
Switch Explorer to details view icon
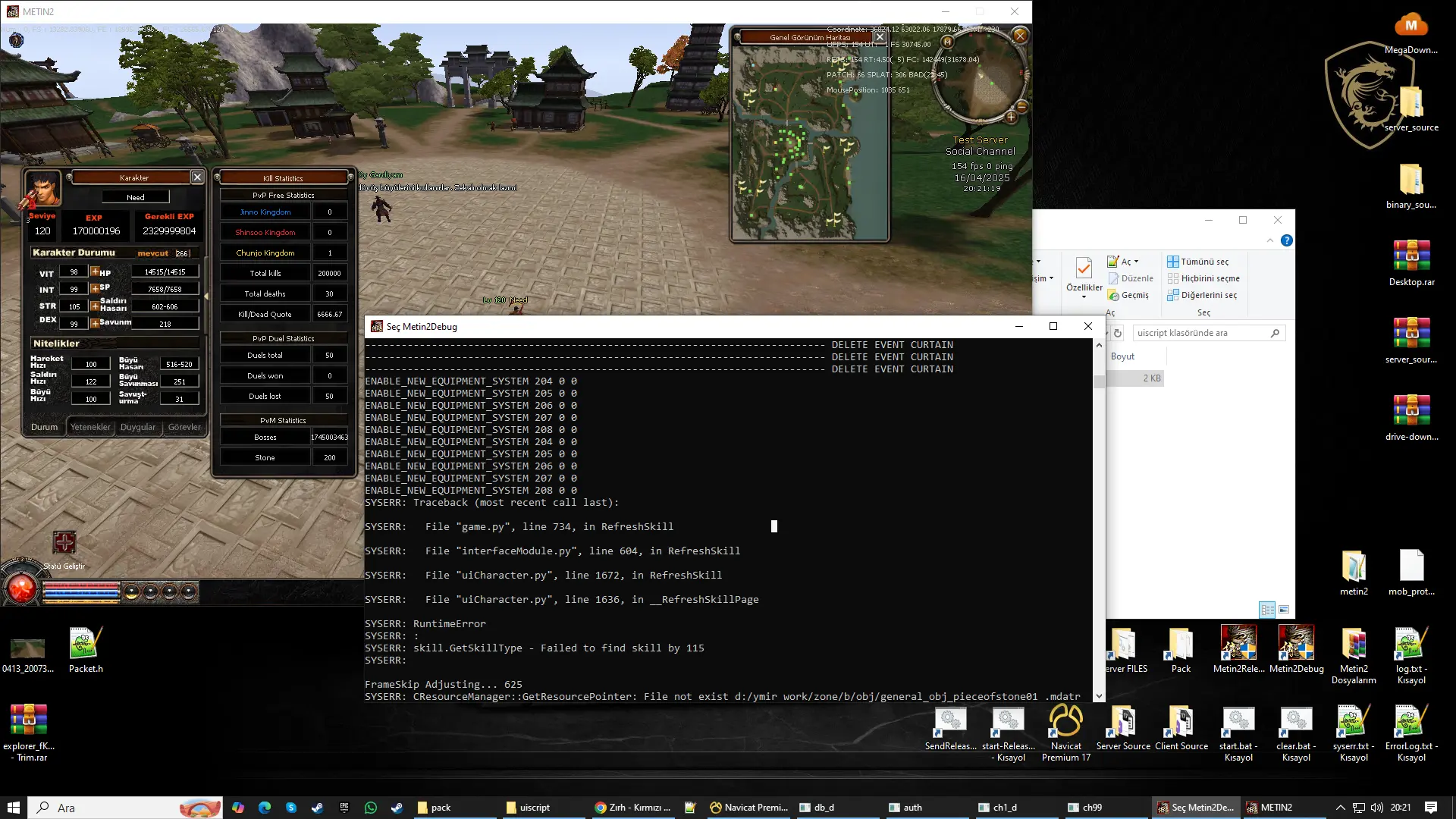point(1267,610)
